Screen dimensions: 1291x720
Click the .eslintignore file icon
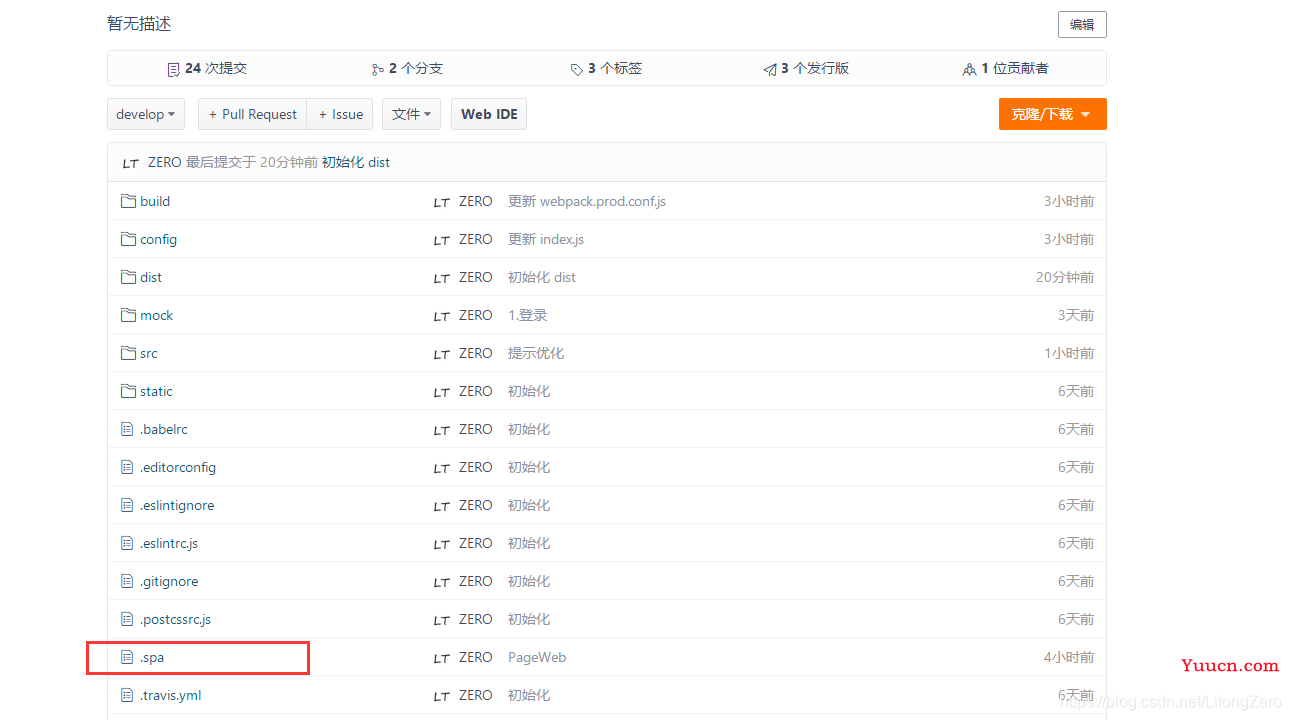(127, 505)
